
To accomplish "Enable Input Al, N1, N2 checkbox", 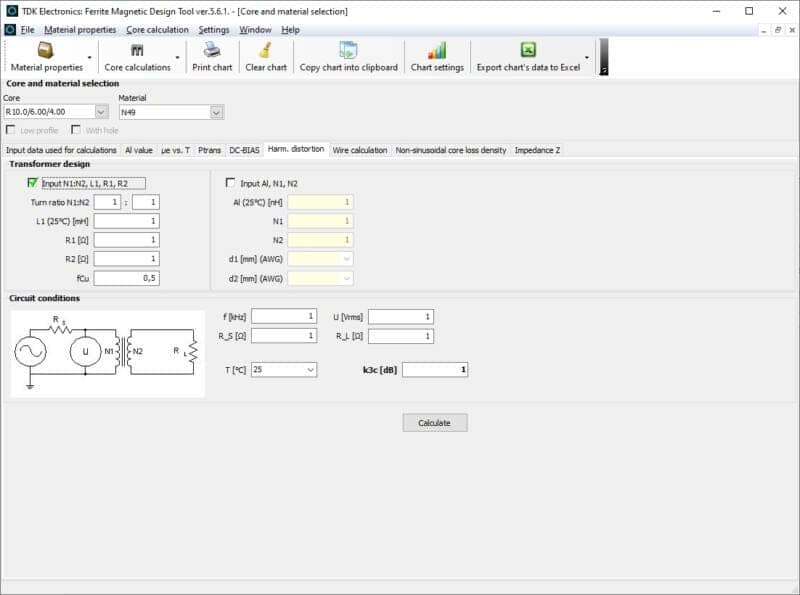I will (x=231, y=183).
